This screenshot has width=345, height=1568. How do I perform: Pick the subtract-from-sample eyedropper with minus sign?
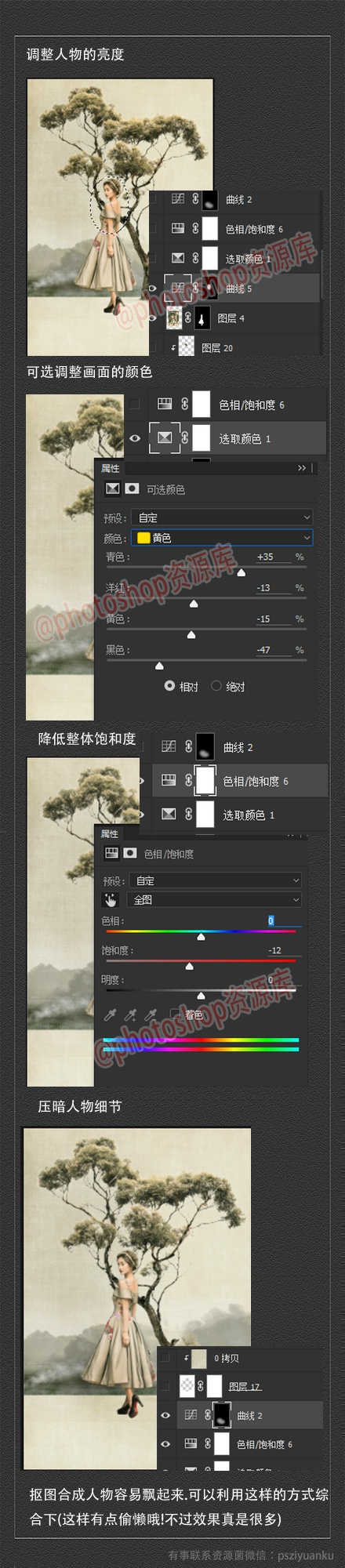tap(150, 1014)
